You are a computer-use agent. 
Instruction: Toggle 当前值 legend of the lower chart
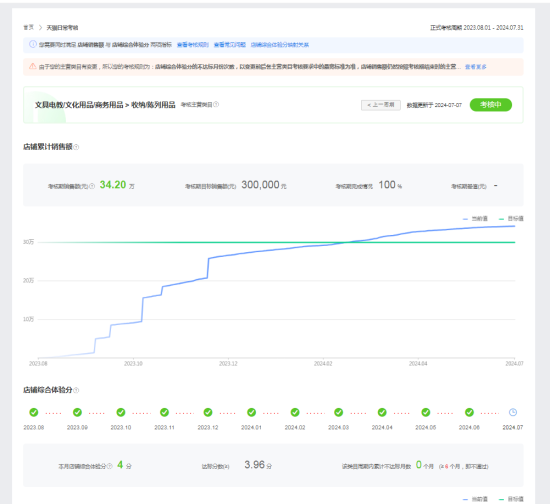tap(475, 499)
